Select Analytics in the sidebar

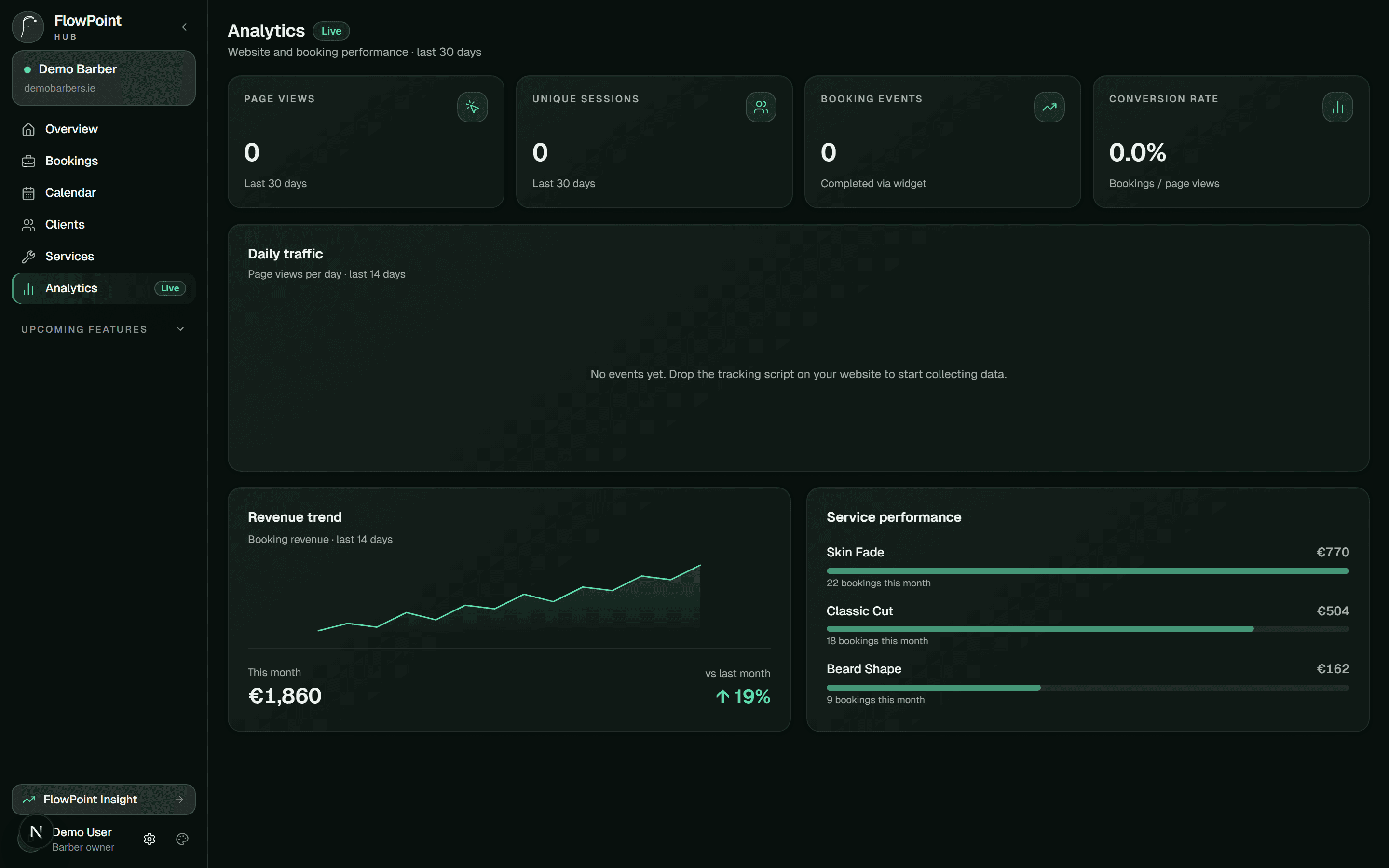pyautogui.click(x=103, y=288)
